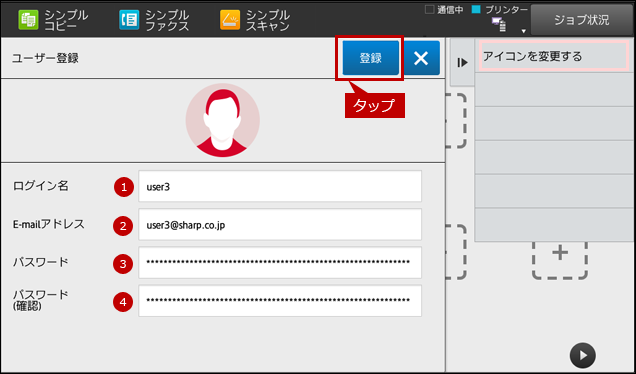Tap the printer status icon
Image resolution: width=636 pixels, height=374 pixels.
tap(499, 24)
